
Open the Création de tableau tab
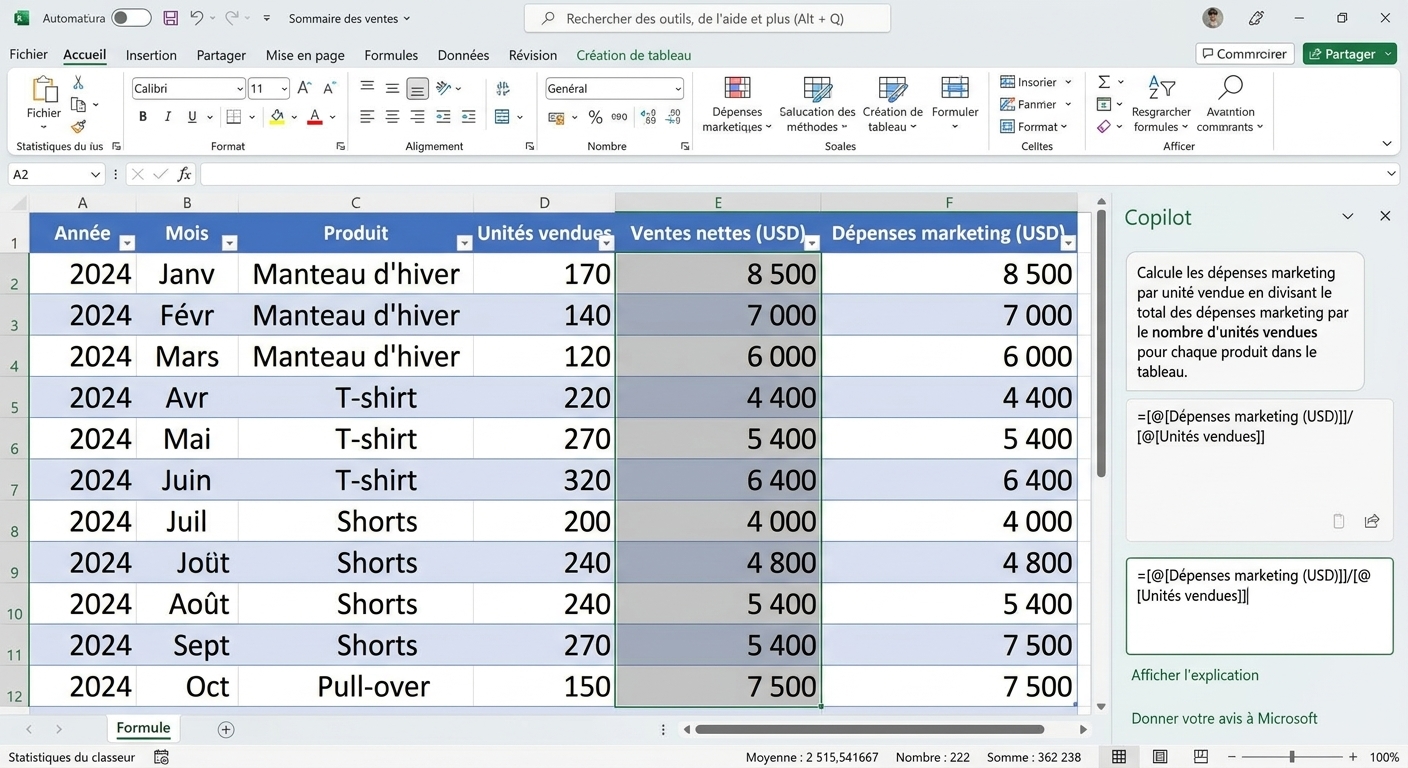[634, 55]
